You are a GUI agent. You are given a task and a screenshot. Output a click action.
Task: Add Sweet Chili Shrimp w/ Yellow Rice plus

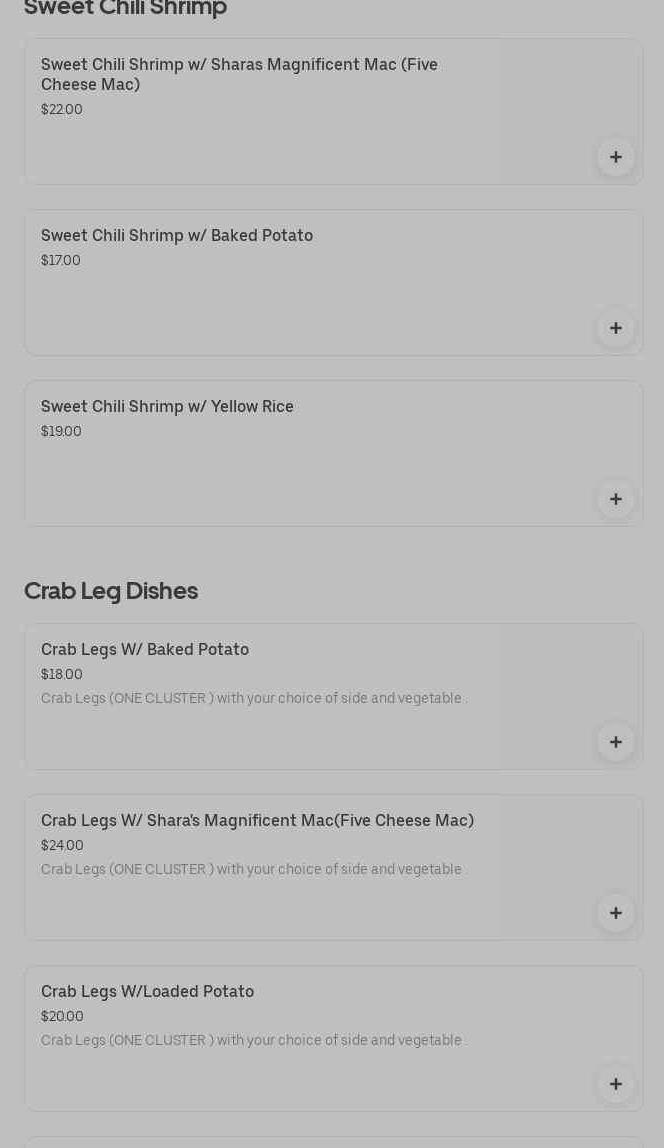[x=616, y=499]
